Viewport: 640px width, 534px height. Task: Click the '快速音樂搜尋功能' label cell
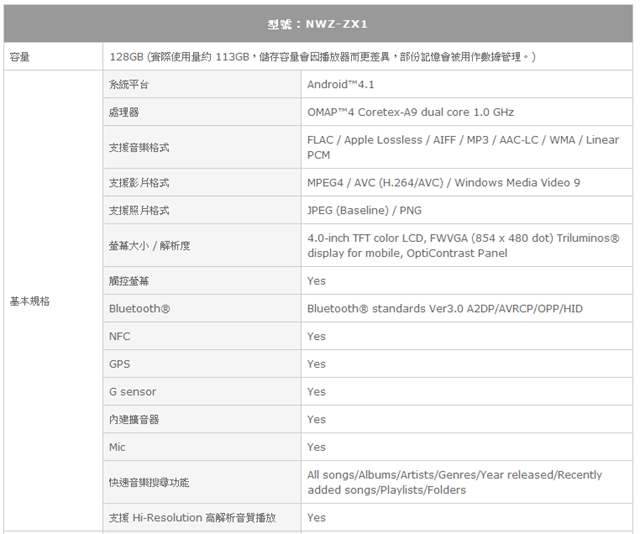click(x=202, y=483)
